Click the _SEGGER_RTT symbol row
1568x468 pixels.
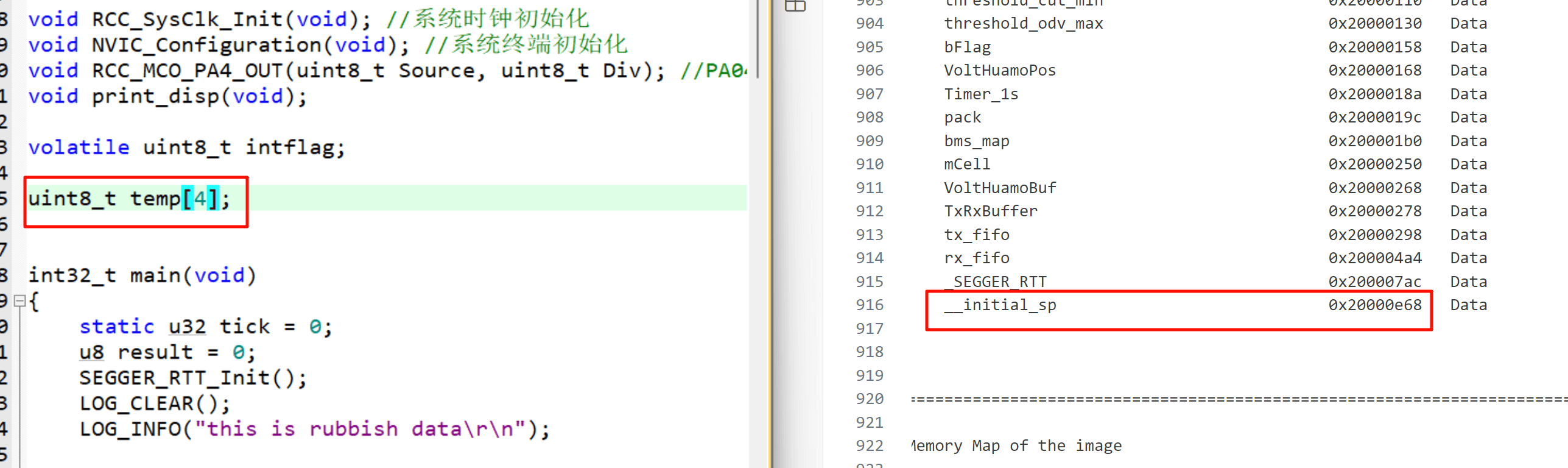[x=995, y=282]
